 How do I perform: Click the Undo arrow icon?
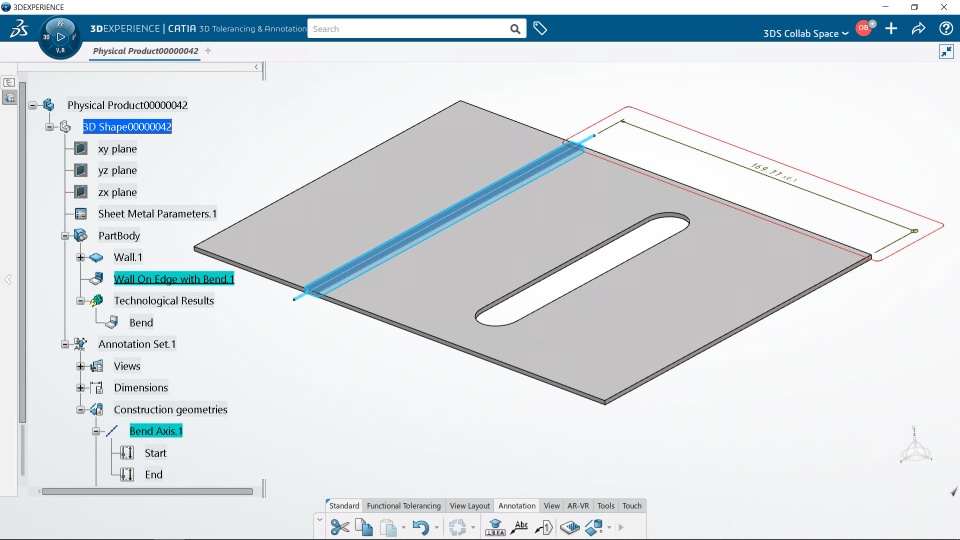pos(420,527)
